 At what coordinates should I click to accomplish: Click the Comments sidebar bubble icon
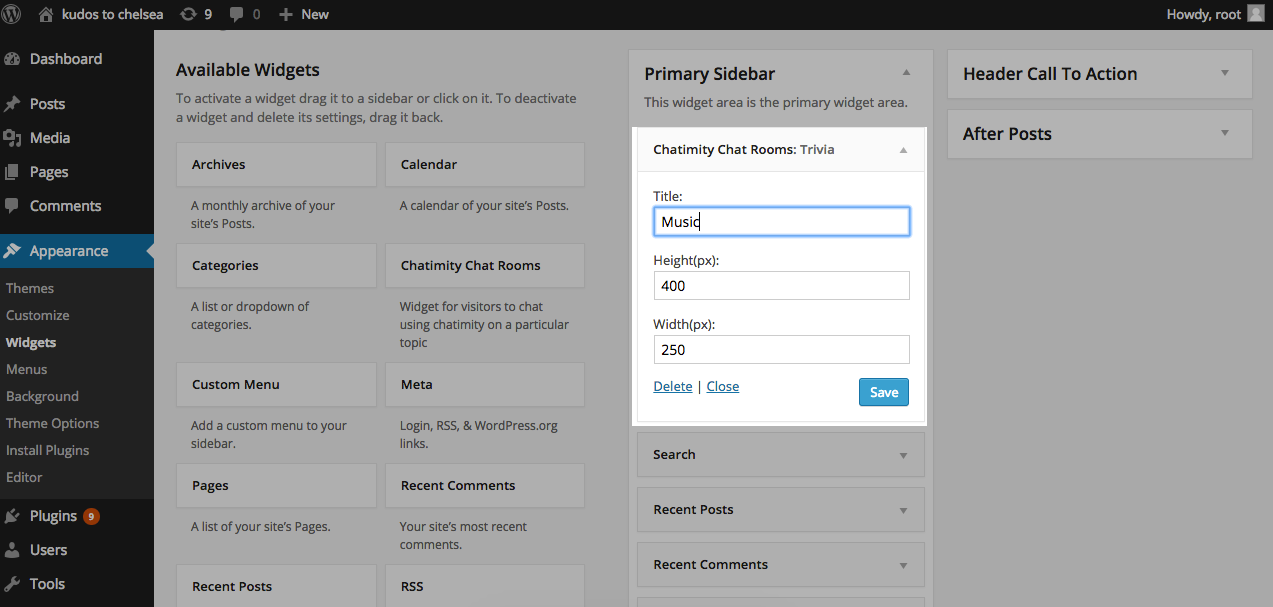click(x=12, y=206)
